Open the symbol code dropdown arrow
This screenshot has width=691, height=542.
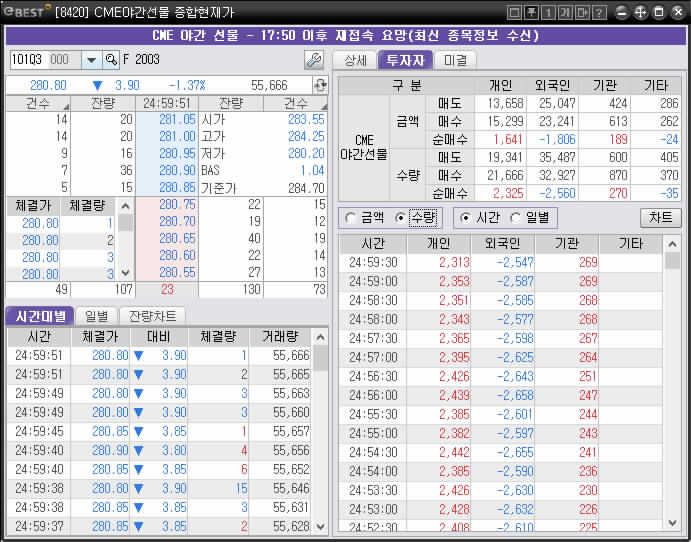tap(92, 59)
